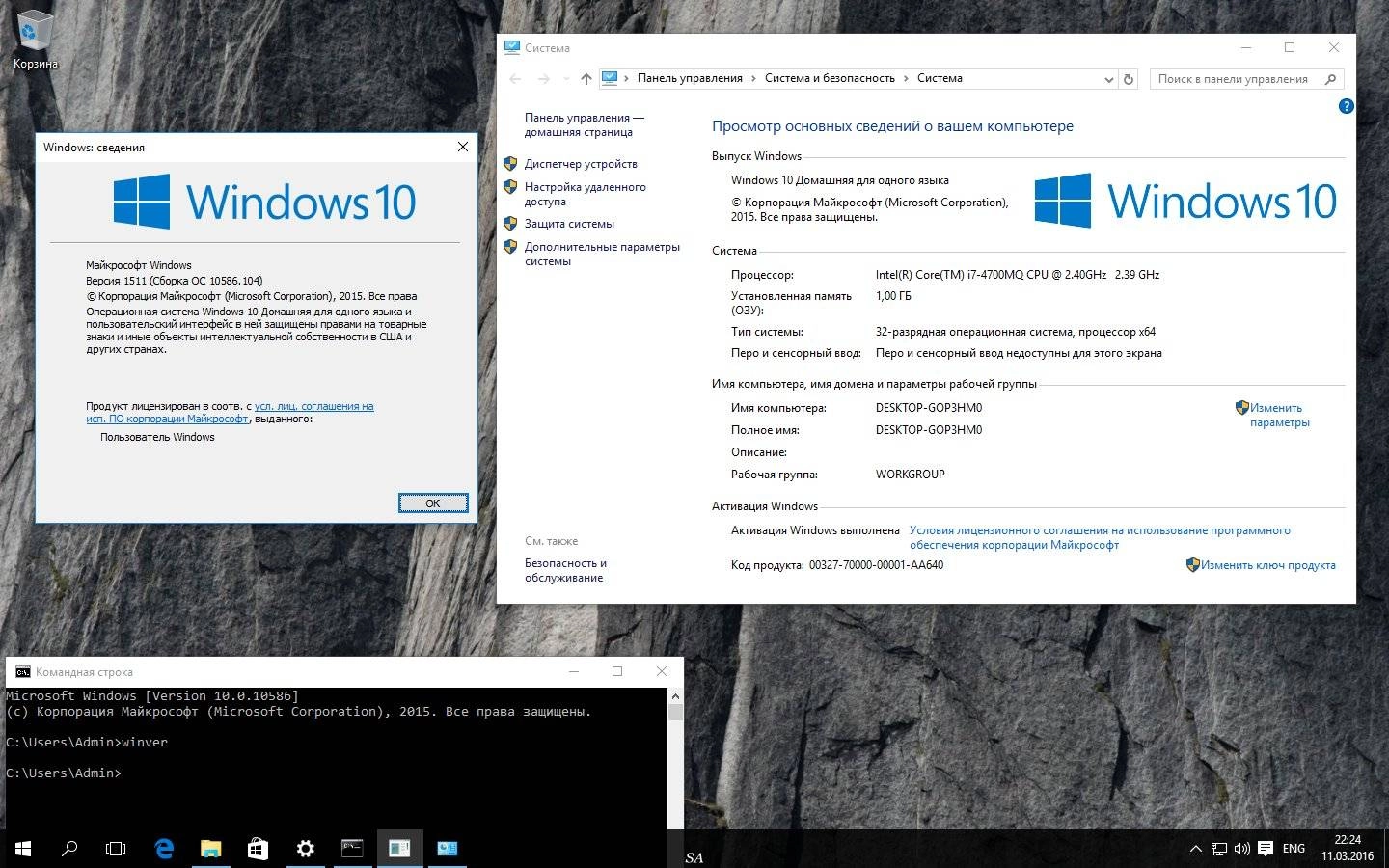Click Command Prompt scrollbar up arrow
The image size is (1389, 868).
point(675,695)
